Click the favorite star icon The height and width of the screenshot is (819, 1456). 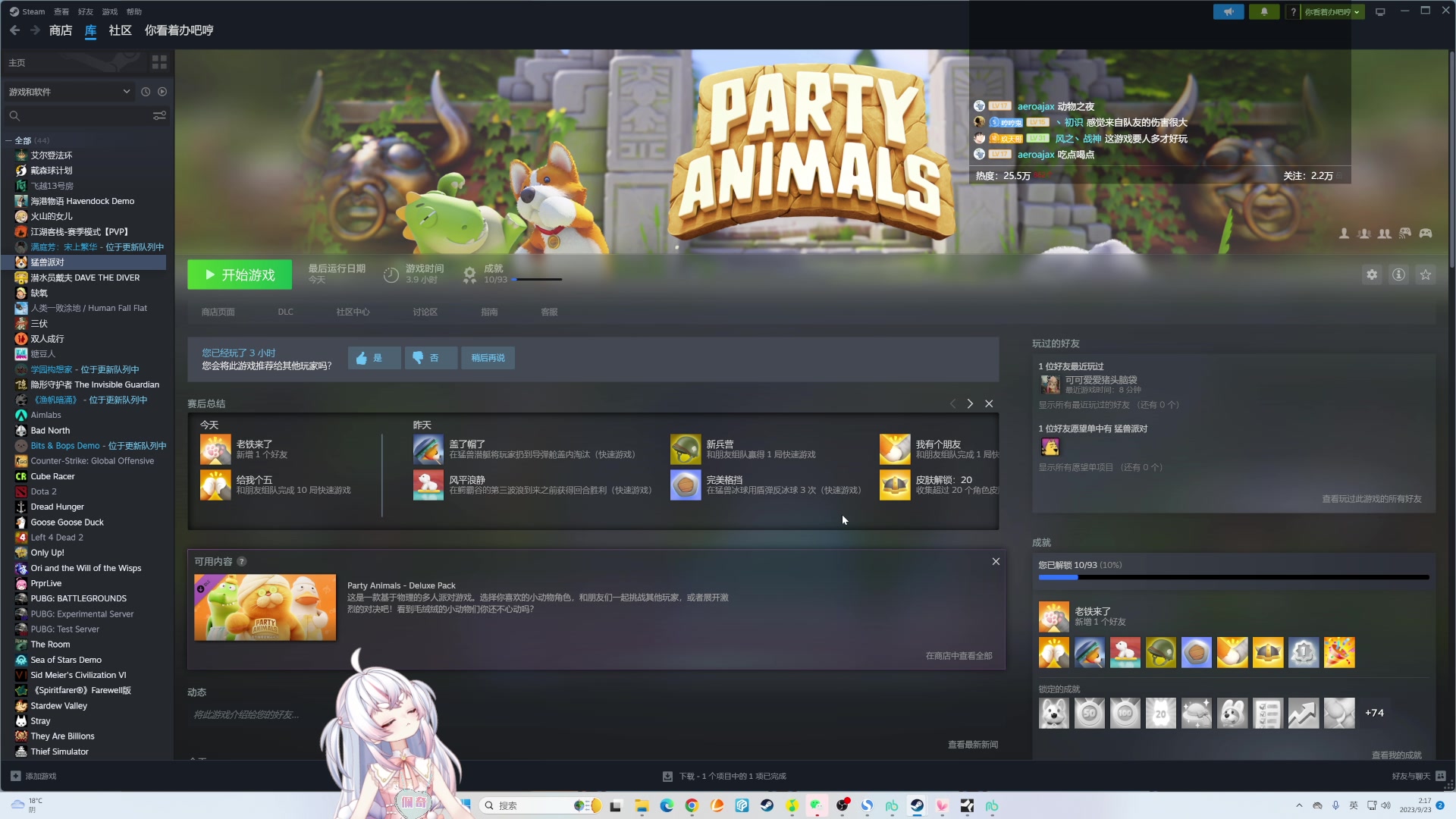coord(1426,275)
